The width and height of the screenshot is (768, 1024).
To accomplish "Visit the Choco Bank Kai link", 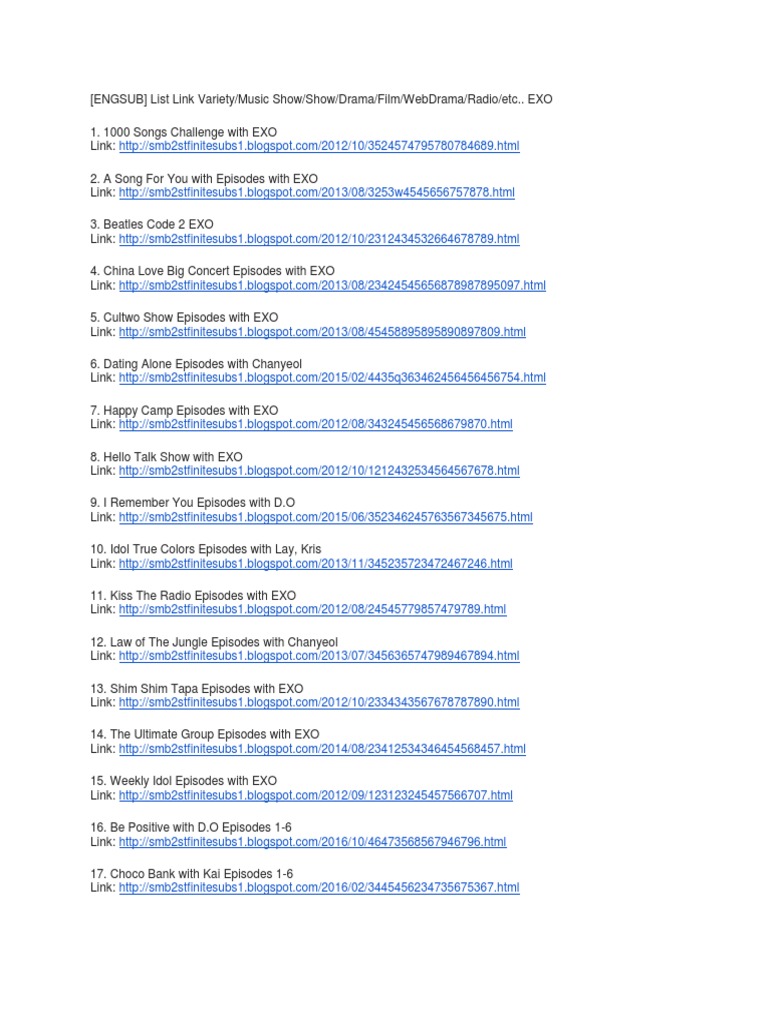I will [319, 888].
